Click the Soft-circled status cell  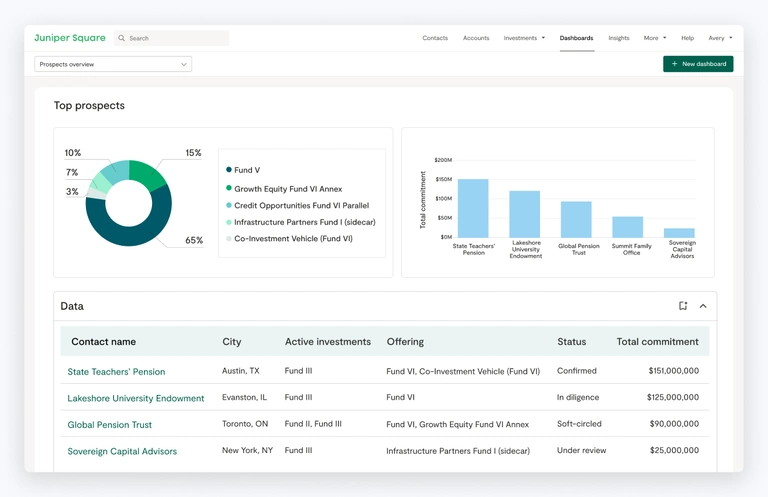pos(579,424)
